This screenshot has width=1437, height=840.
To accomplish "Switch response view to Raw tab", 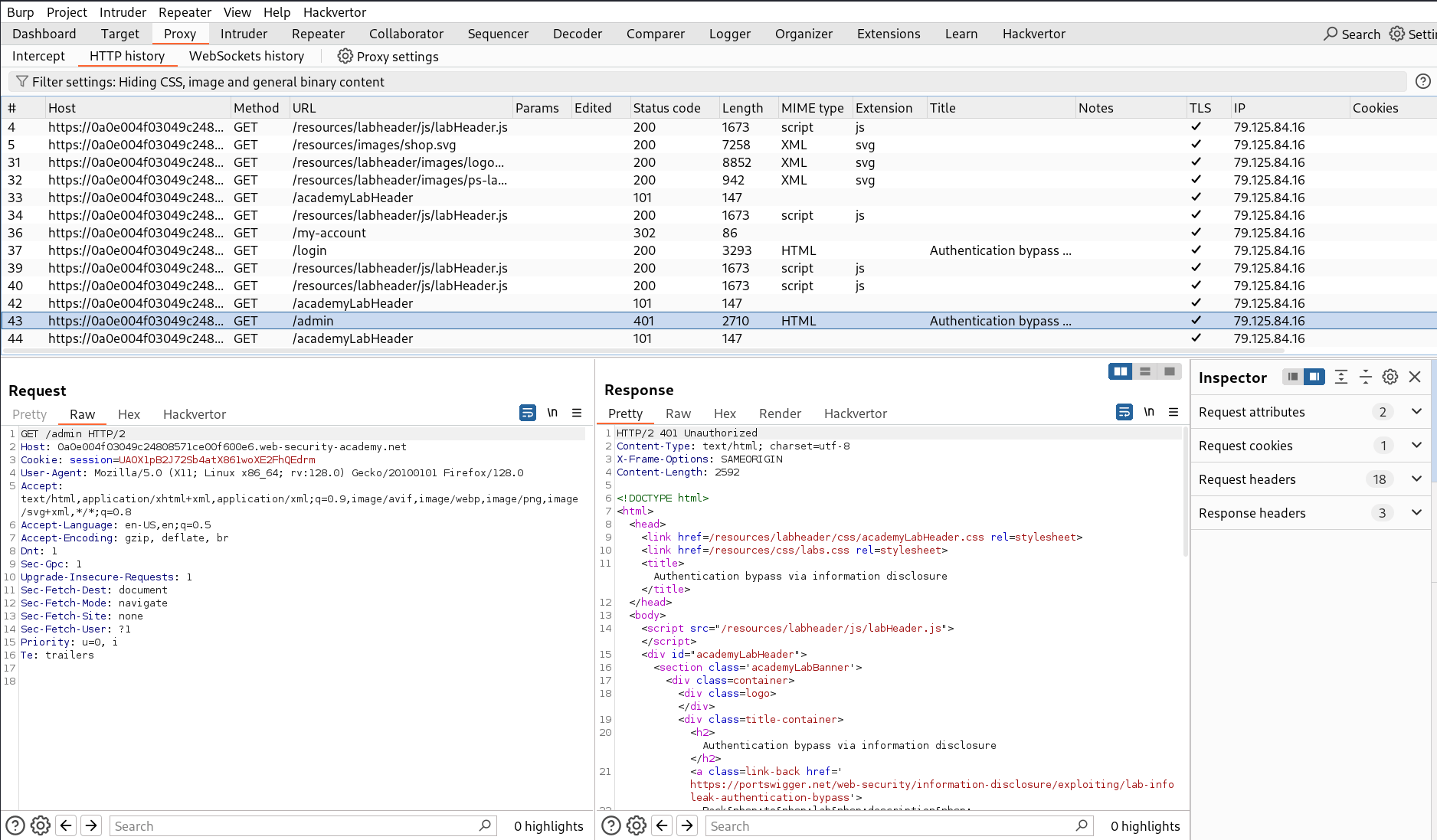I will (x=678, y=413).
